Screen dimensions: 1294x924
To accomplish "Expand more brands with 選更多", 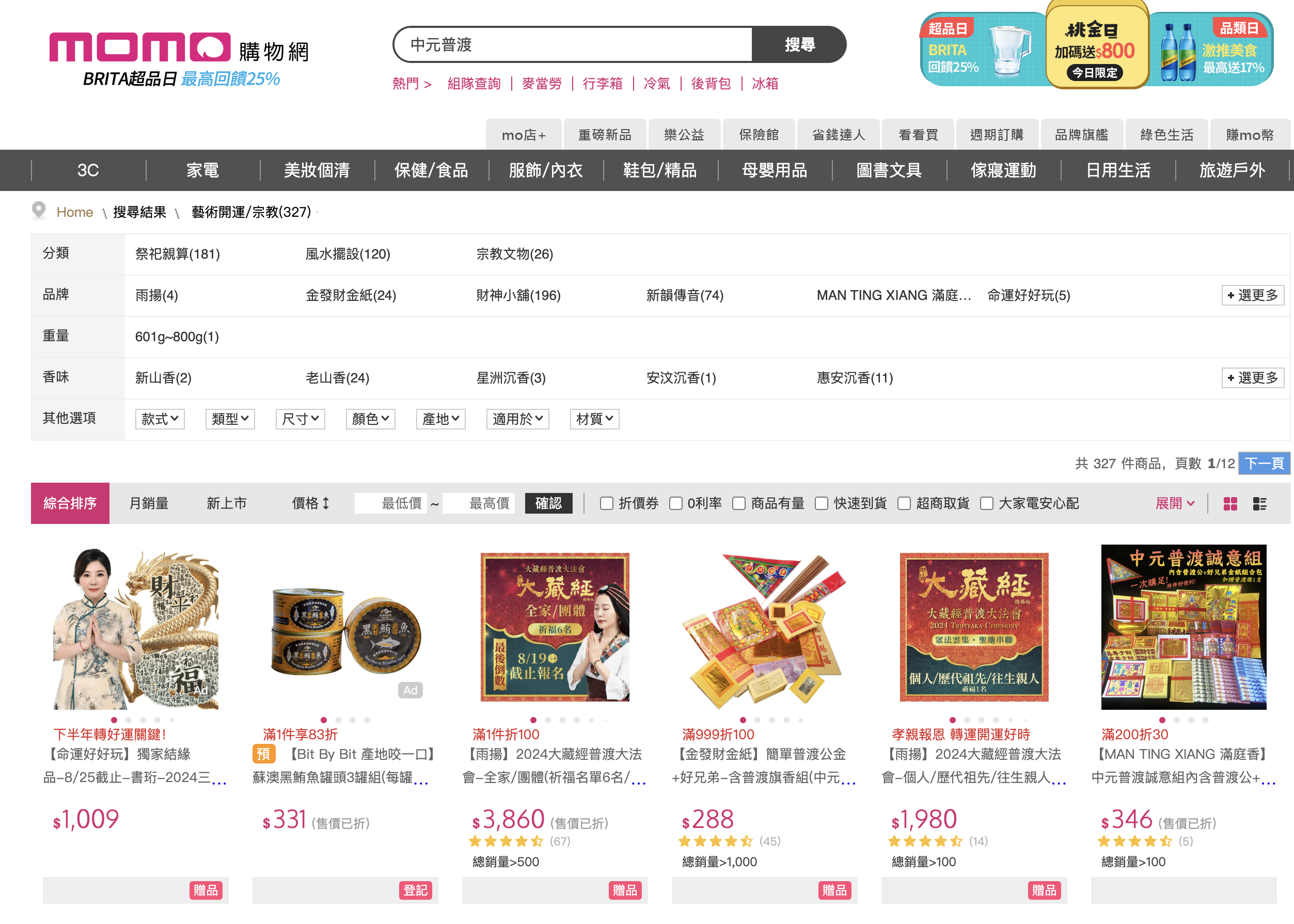I will click(x=1253, y=295).
